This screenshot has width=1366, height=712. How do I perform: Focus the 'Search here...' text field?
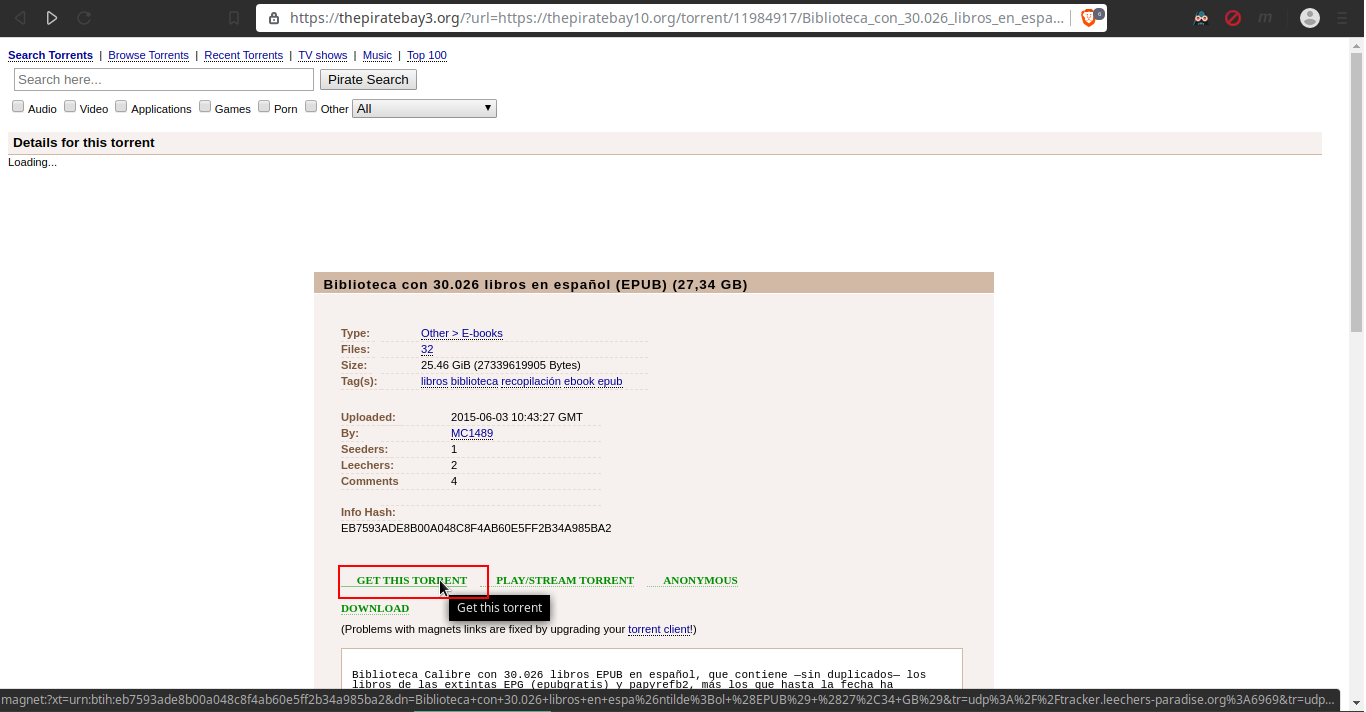[164, 80]
